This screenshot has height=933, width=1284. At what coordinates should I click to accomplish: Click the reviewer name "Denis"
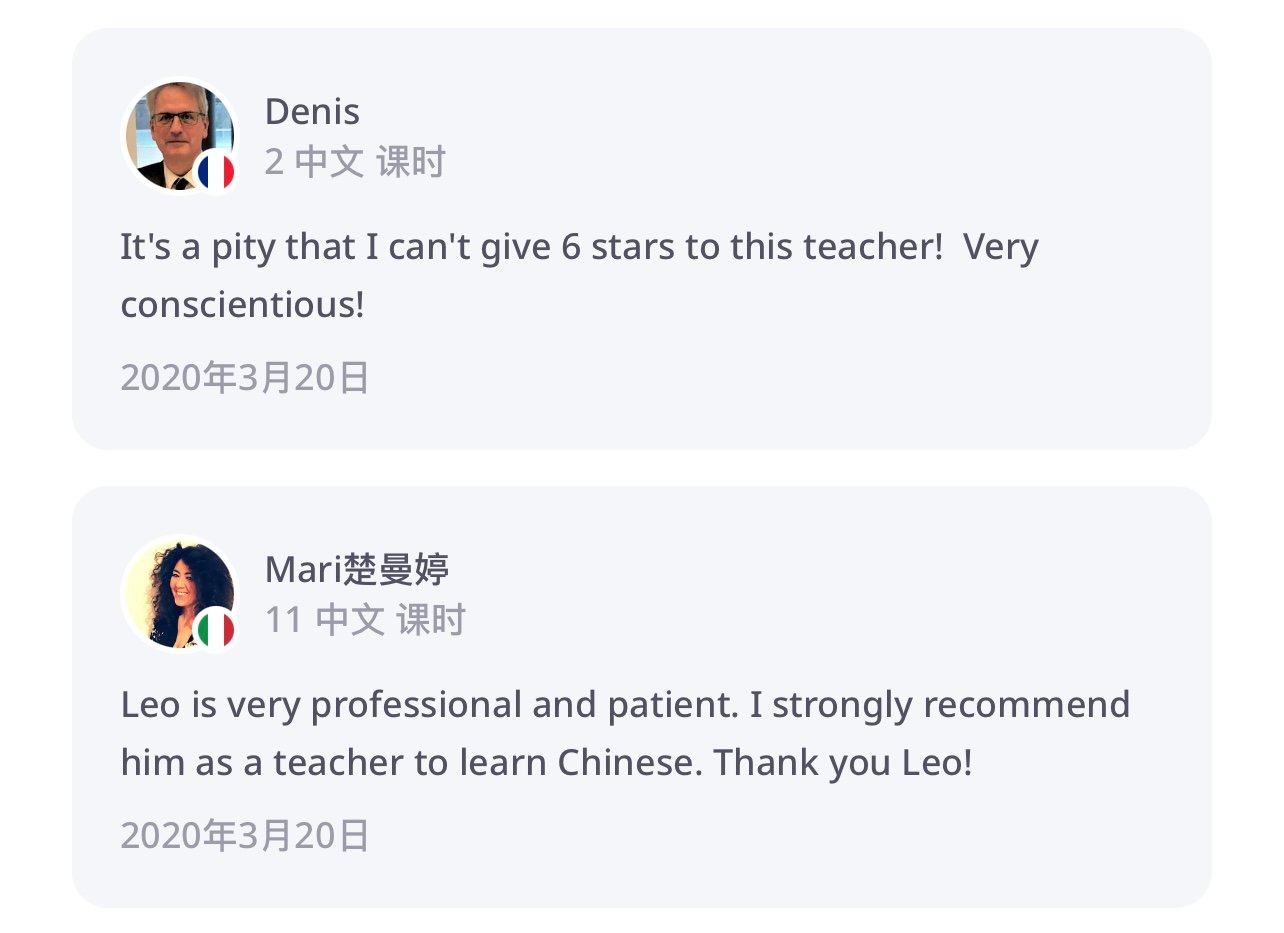point(312,112)
